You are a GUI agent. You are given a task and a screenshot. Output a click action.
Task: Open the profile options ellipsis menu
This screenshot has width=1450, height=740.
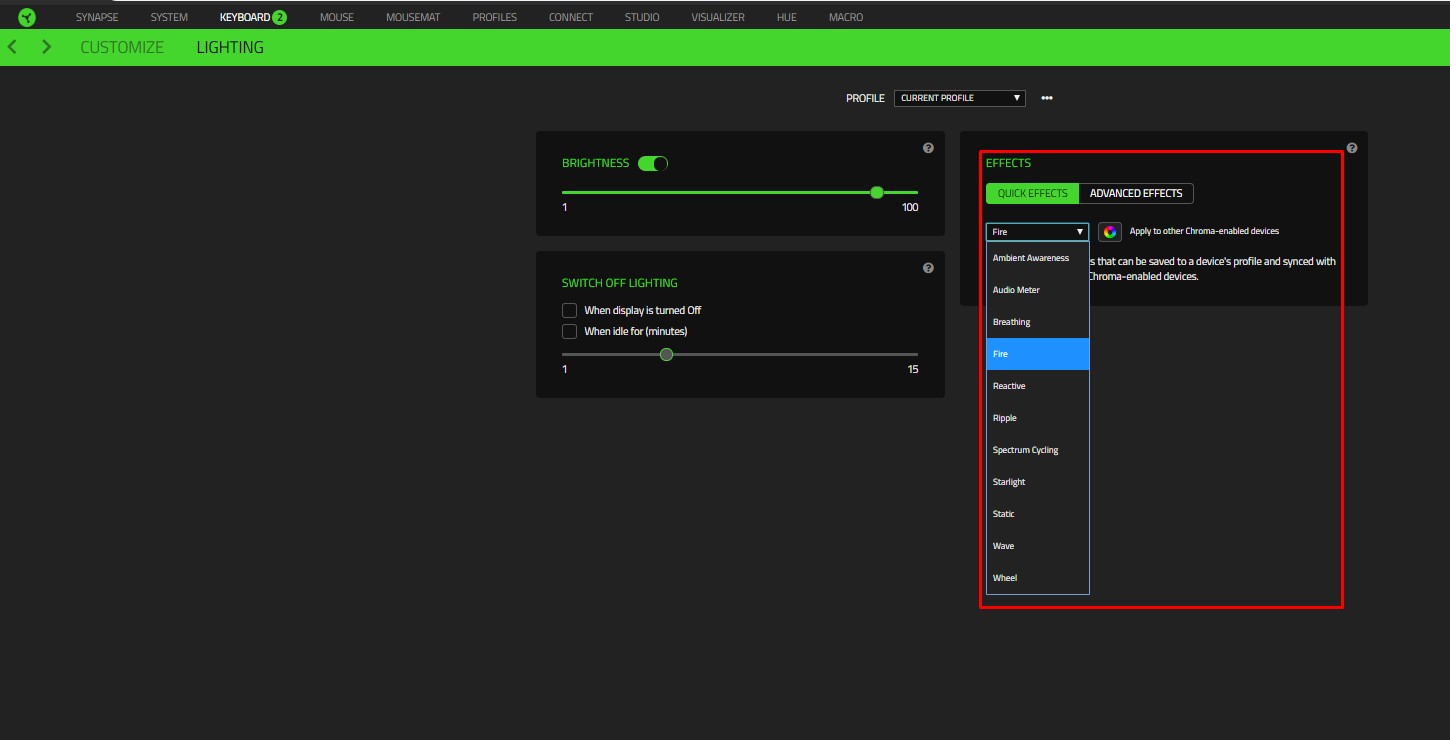pyautogui.click(x=1047, y=98)
